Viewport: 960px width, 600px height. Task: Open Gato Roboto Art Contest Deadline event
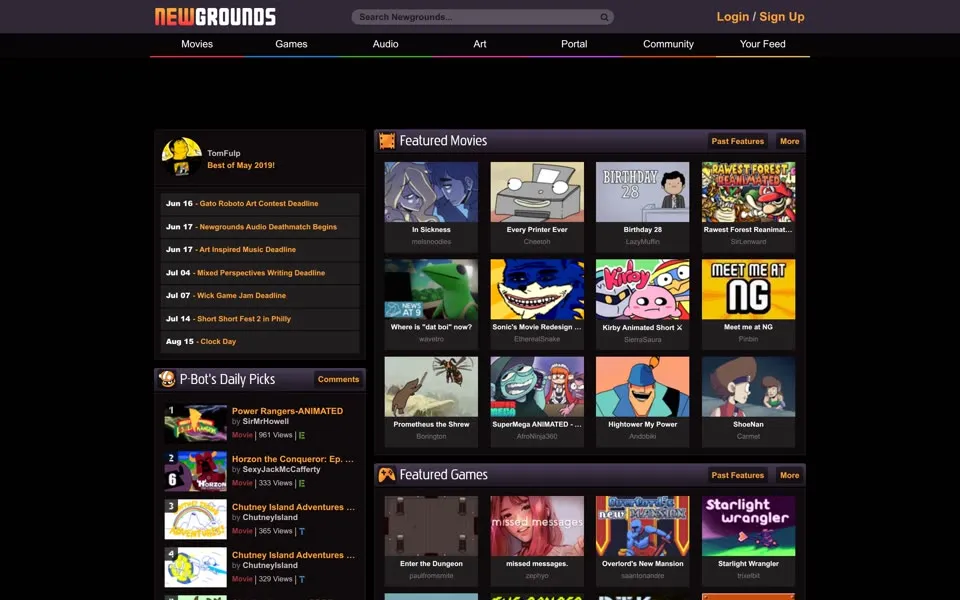259,204
